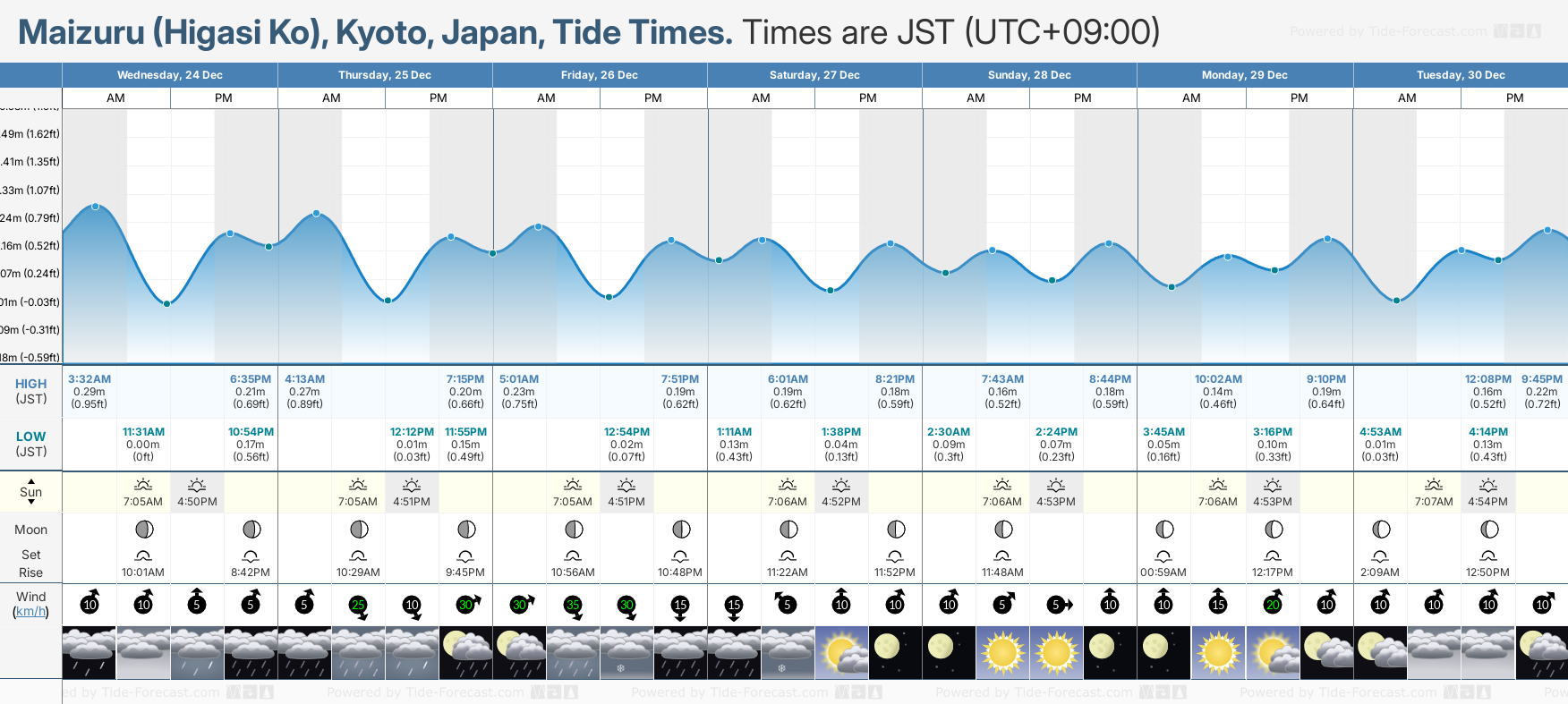Screen dimensions: 1568x704
Task: Click the moonrise icon above 8:42PM
Action: (251, 556)
